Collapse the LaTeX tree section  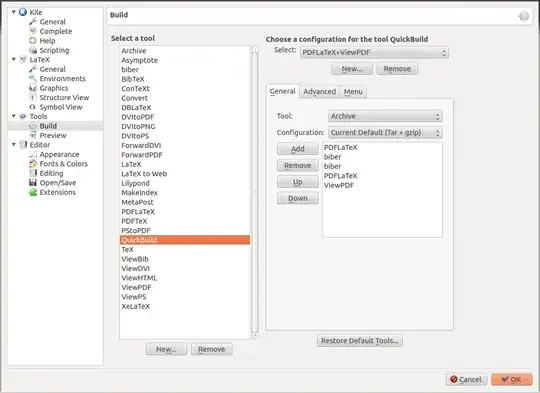pyautogui.click(x=14, y=60)
